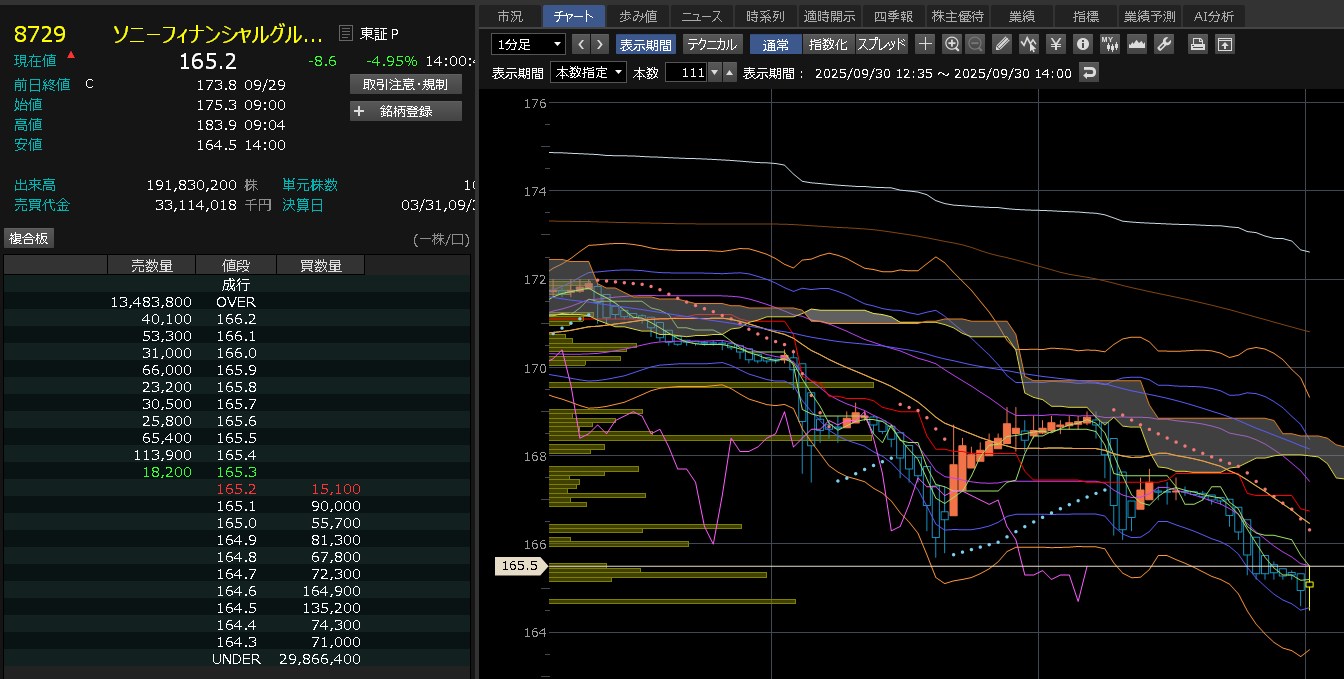Screen dimensions: 1344x679
Task: Pop out chart into separate window icon
Action: [x=1224, y=44]
